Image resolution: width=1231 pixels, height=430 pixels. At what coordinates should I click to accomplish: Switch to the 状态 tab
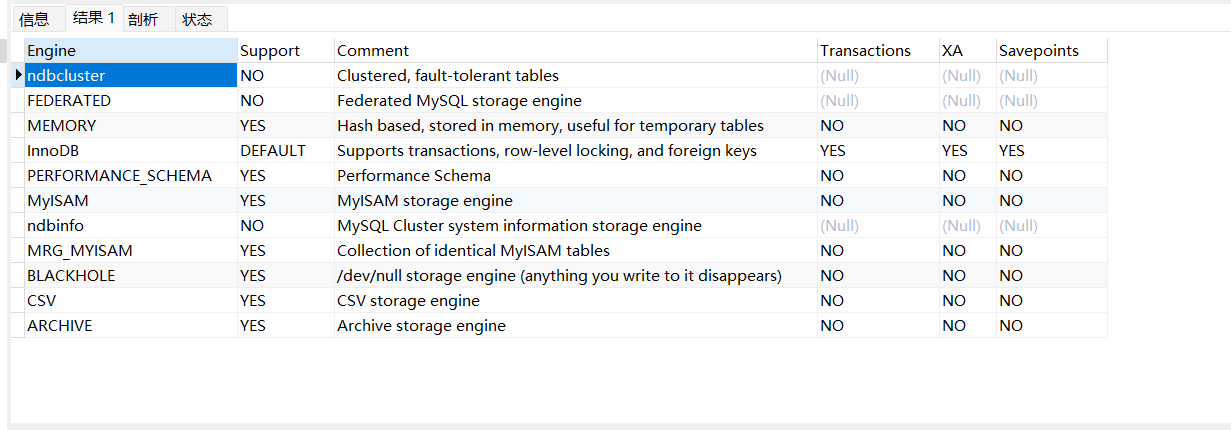(x=197, y=19)
